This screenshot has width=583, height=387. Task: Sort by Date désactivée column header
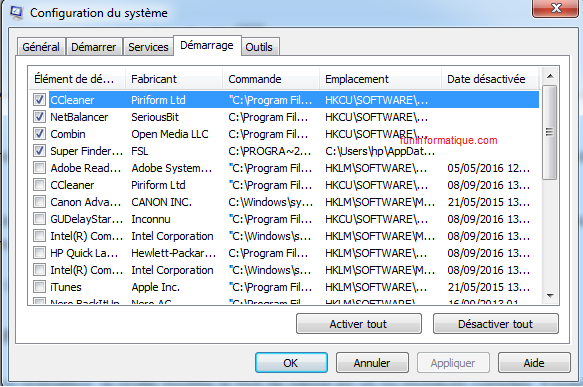[490, 79]
